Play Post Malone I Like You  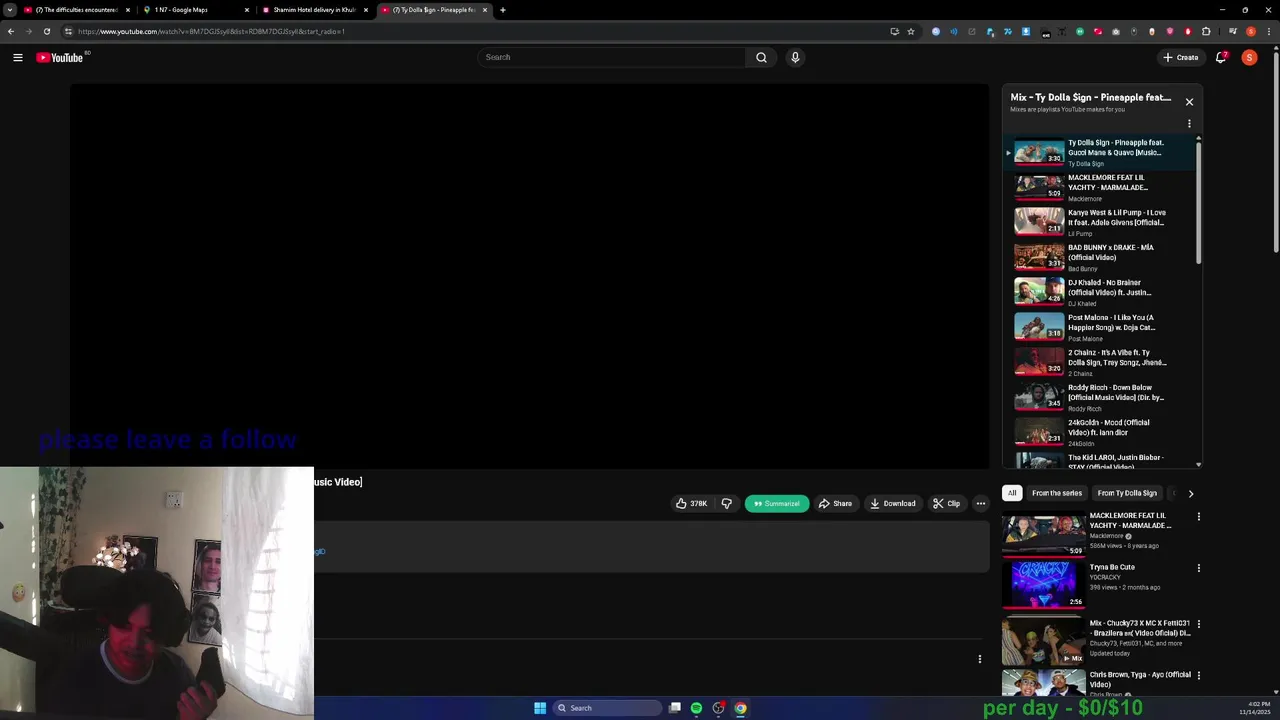click(x=1100, y=327)
